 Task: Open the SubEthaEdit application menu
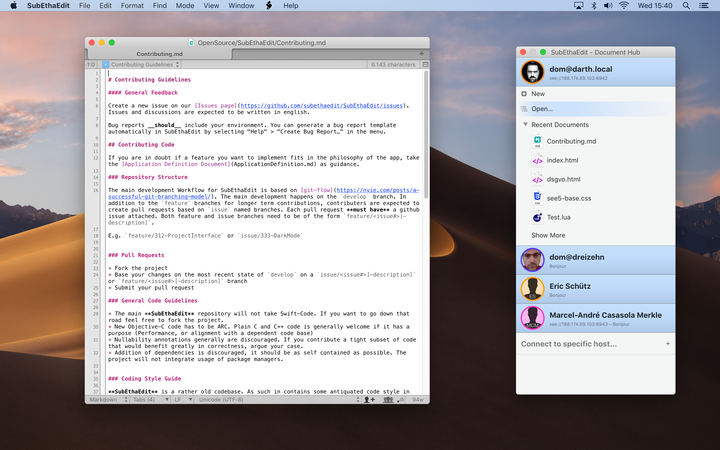point(48,6)
